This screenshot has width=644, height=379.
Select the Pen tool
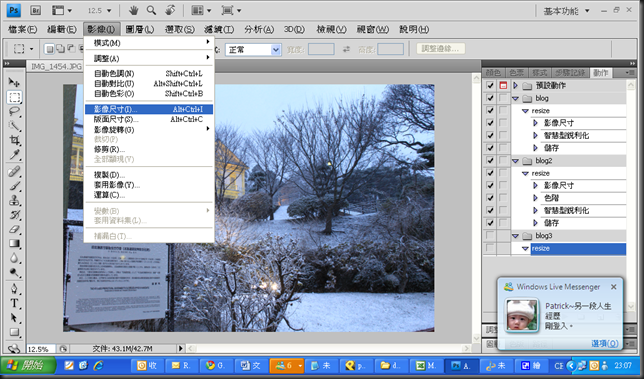pyautogui.click(x=14, y=289)
